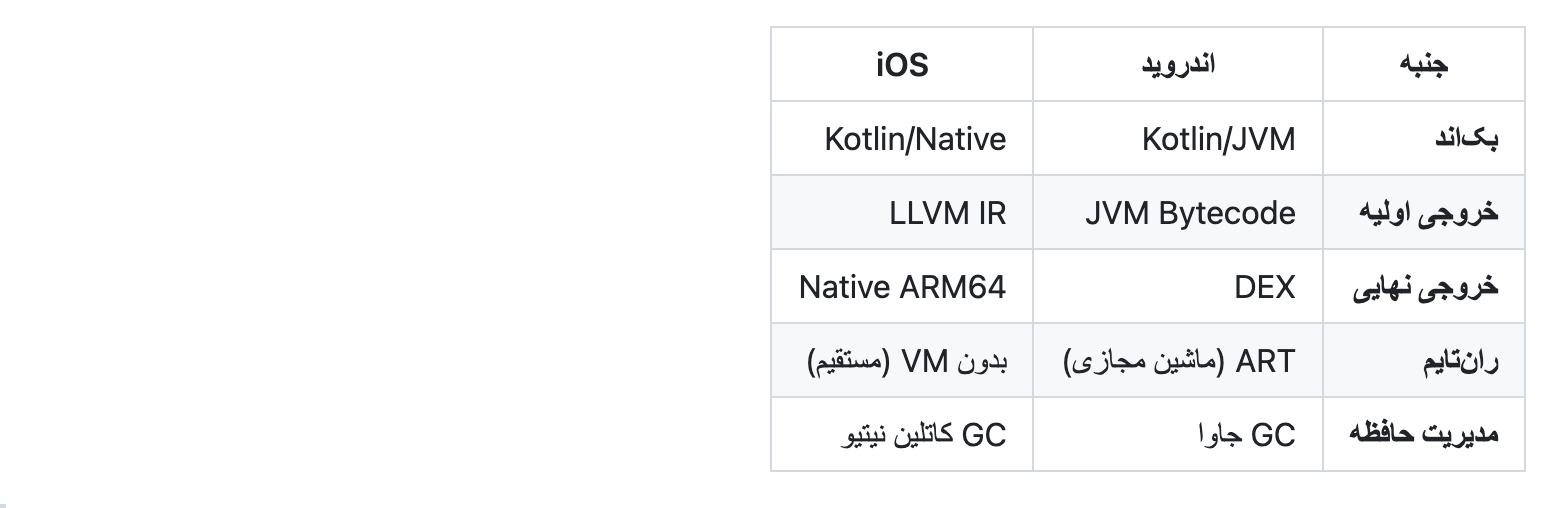This screenshot has width=1548, height=508.
Task: Click the جنبه column header
Action: tap(1423, 65)
